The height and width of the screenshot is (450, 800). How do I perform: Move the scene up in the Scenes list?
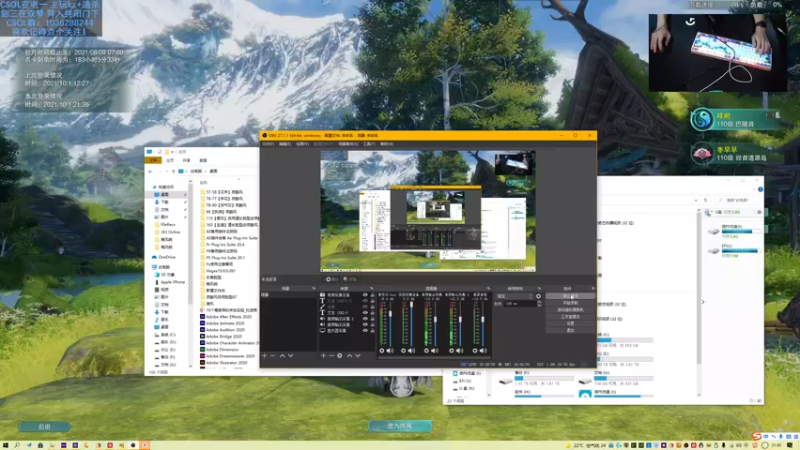tap(282, 356)
